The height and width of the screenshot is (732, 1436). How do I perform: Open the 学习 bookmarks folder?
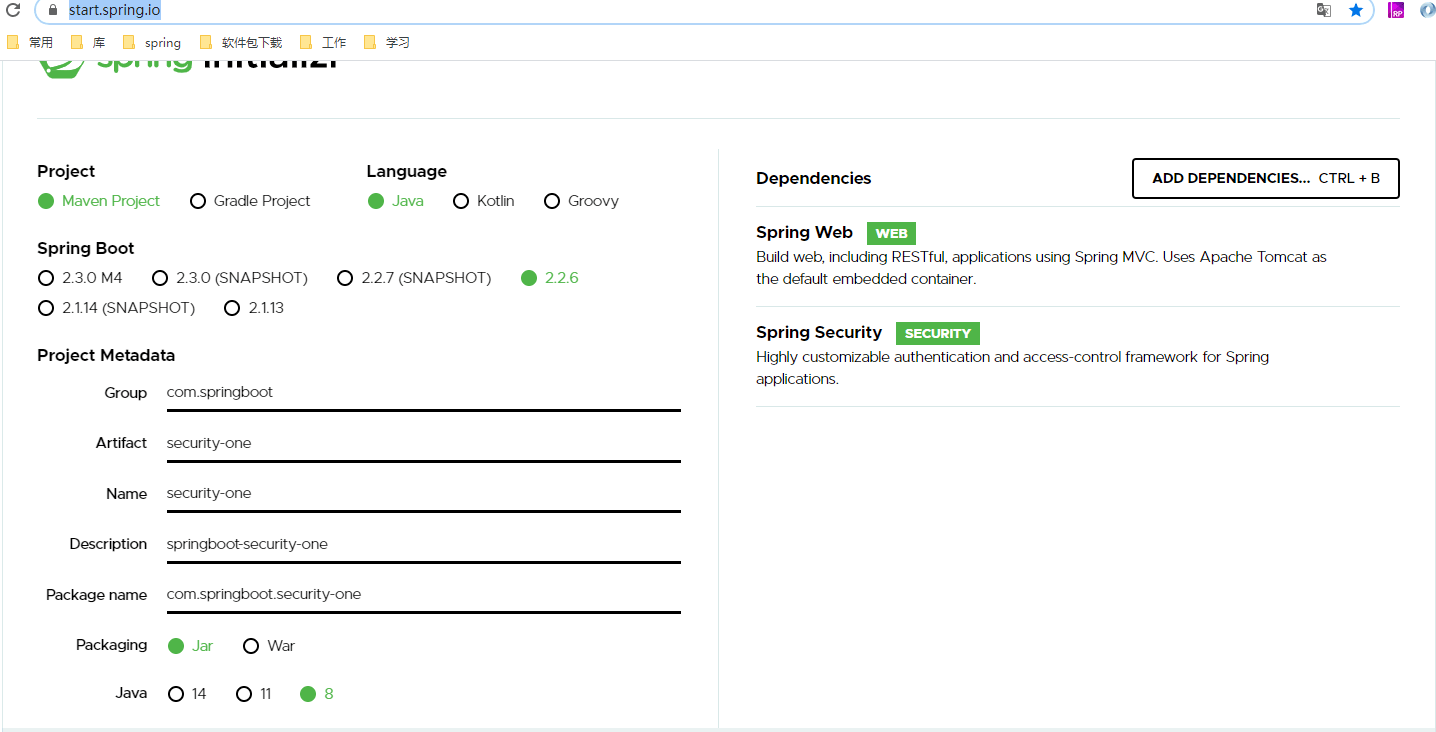pos(387,42)
